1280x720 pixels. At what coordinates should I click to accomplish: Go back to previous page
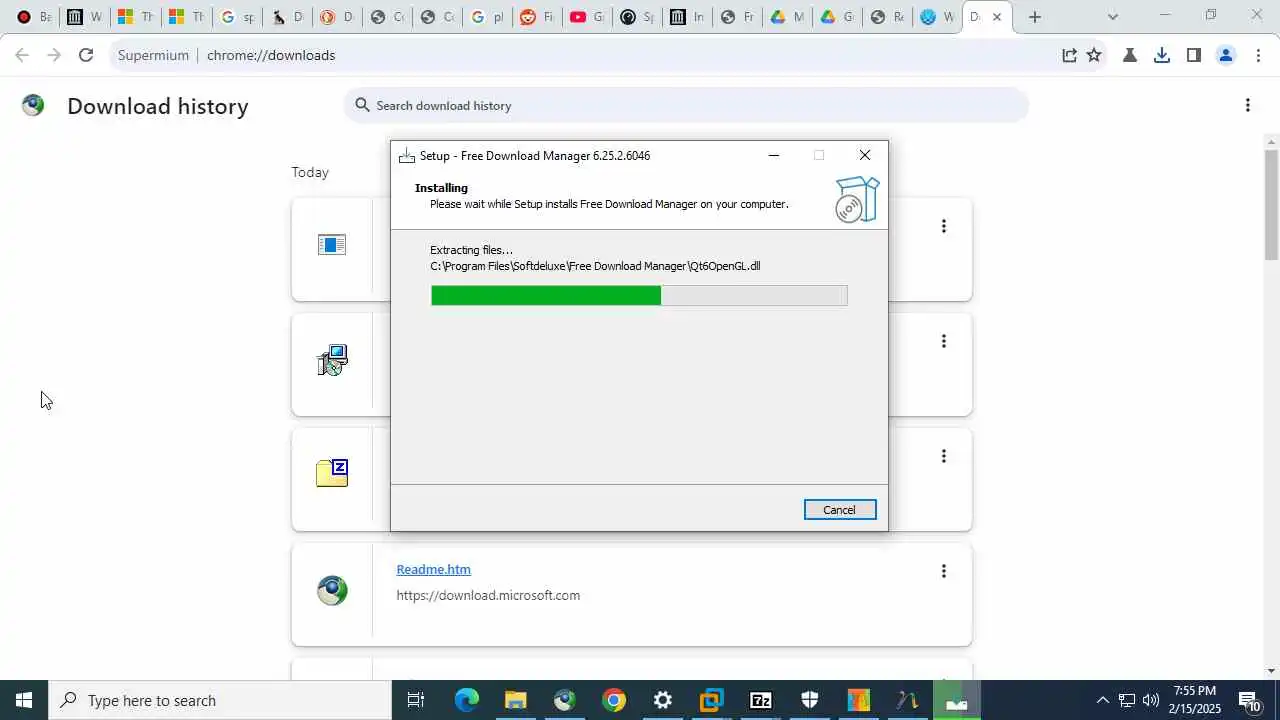[22, 55]
